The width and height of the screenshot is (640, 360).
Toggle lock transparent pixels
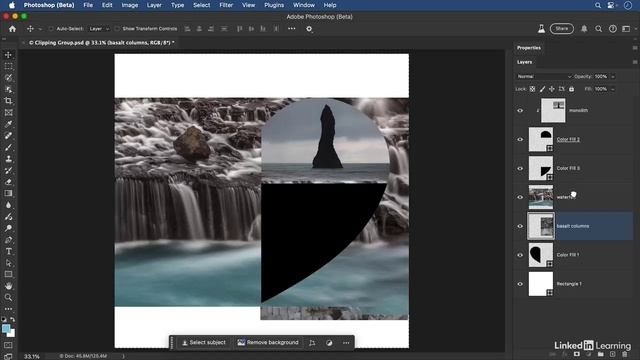(x=532, y=89)
